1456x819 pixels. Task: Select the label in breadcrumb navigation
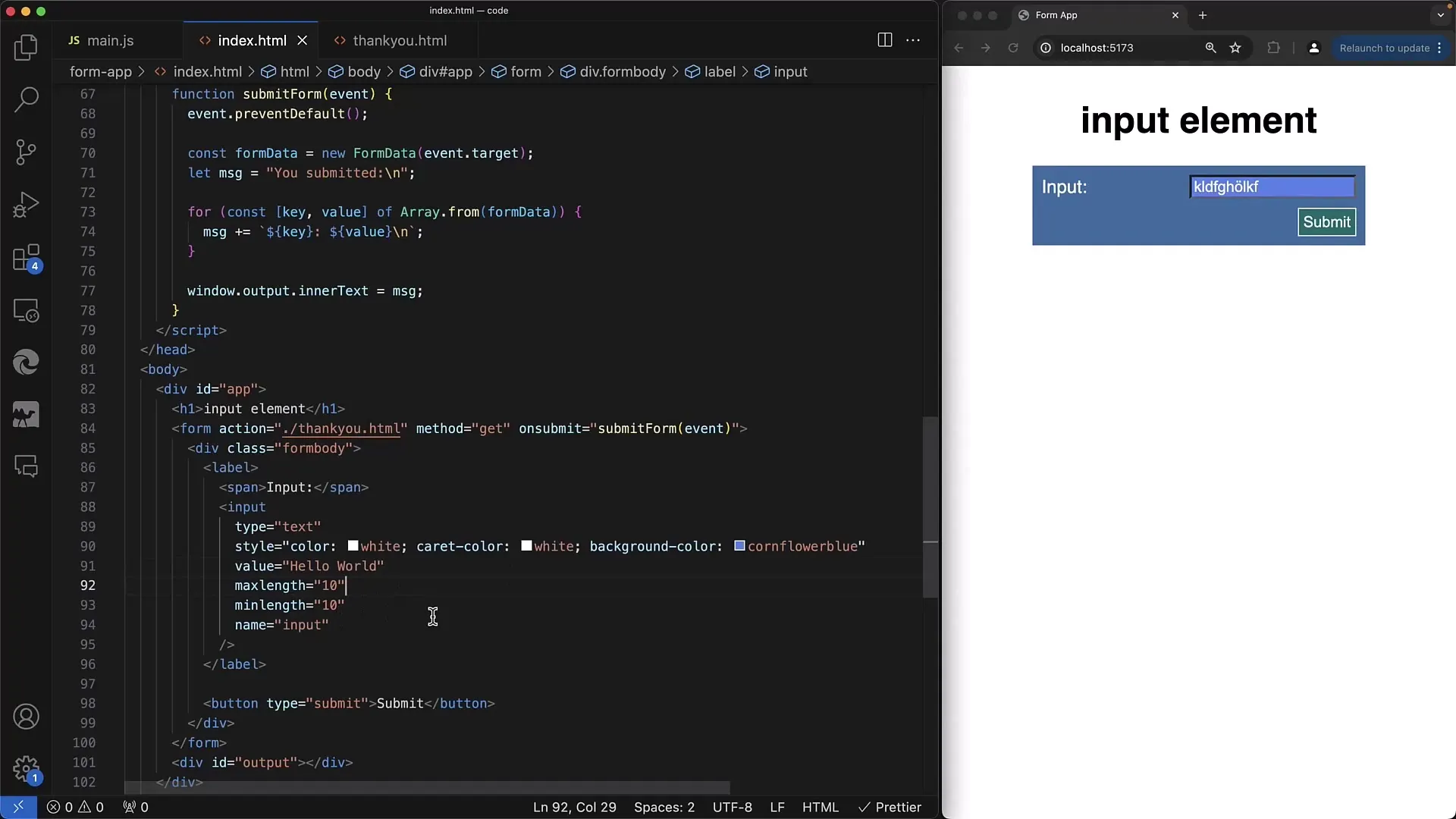coord(720,71)
